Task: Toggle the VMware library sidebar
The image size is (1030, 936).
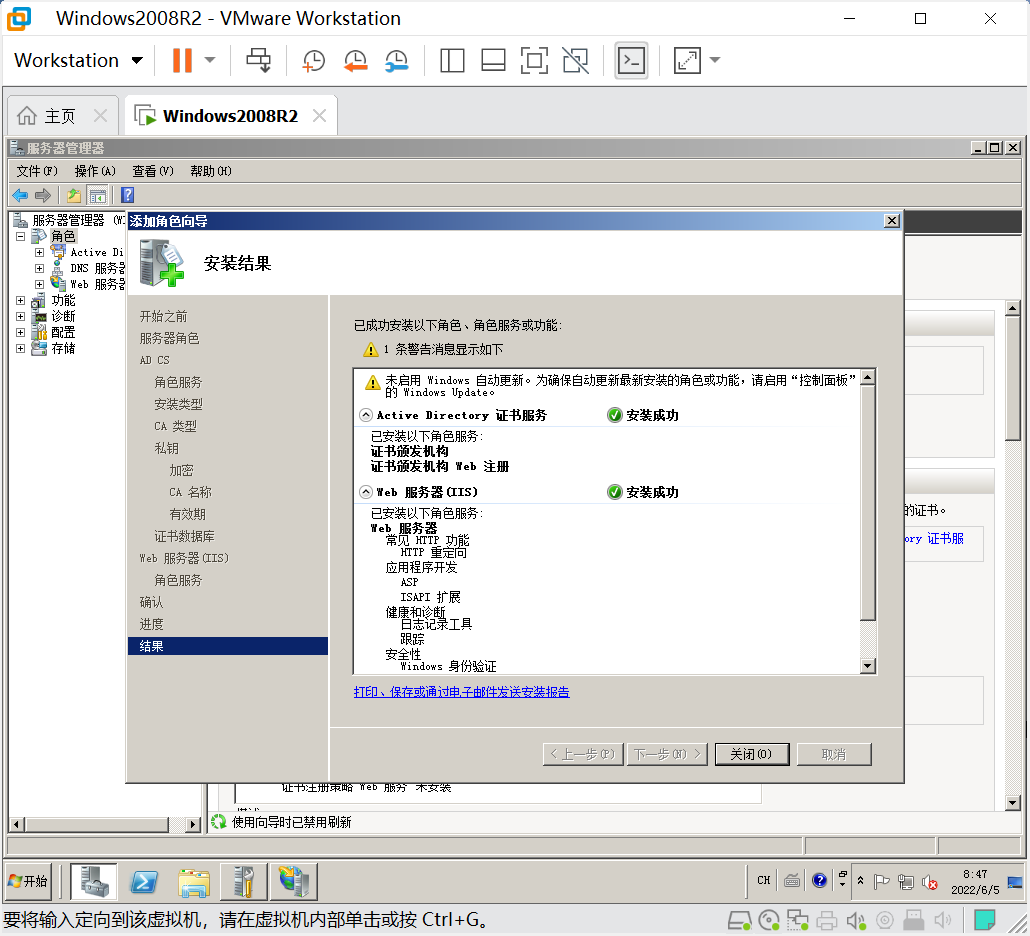Action: click(452, 60)
